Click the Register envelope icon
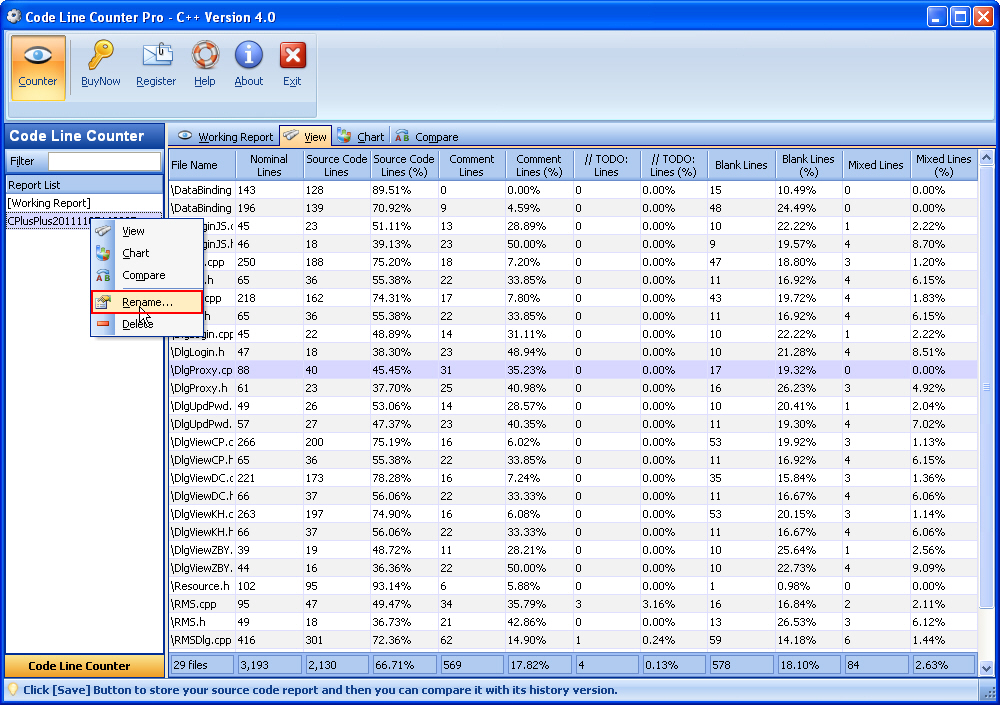Screen dimensions: 1000x705 (156, 55)
